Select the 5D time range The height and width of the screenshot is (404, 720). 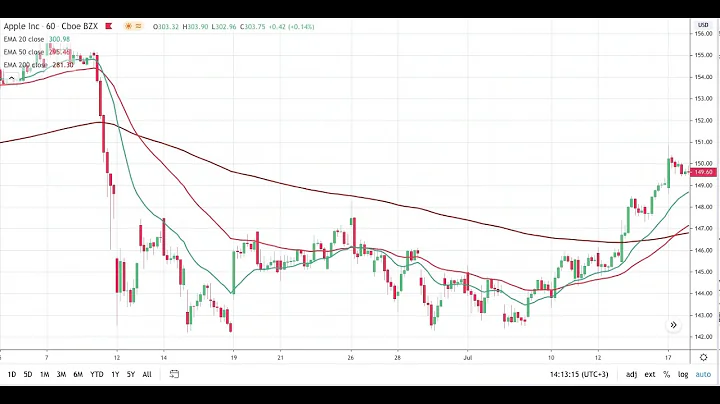pos(28,375)
